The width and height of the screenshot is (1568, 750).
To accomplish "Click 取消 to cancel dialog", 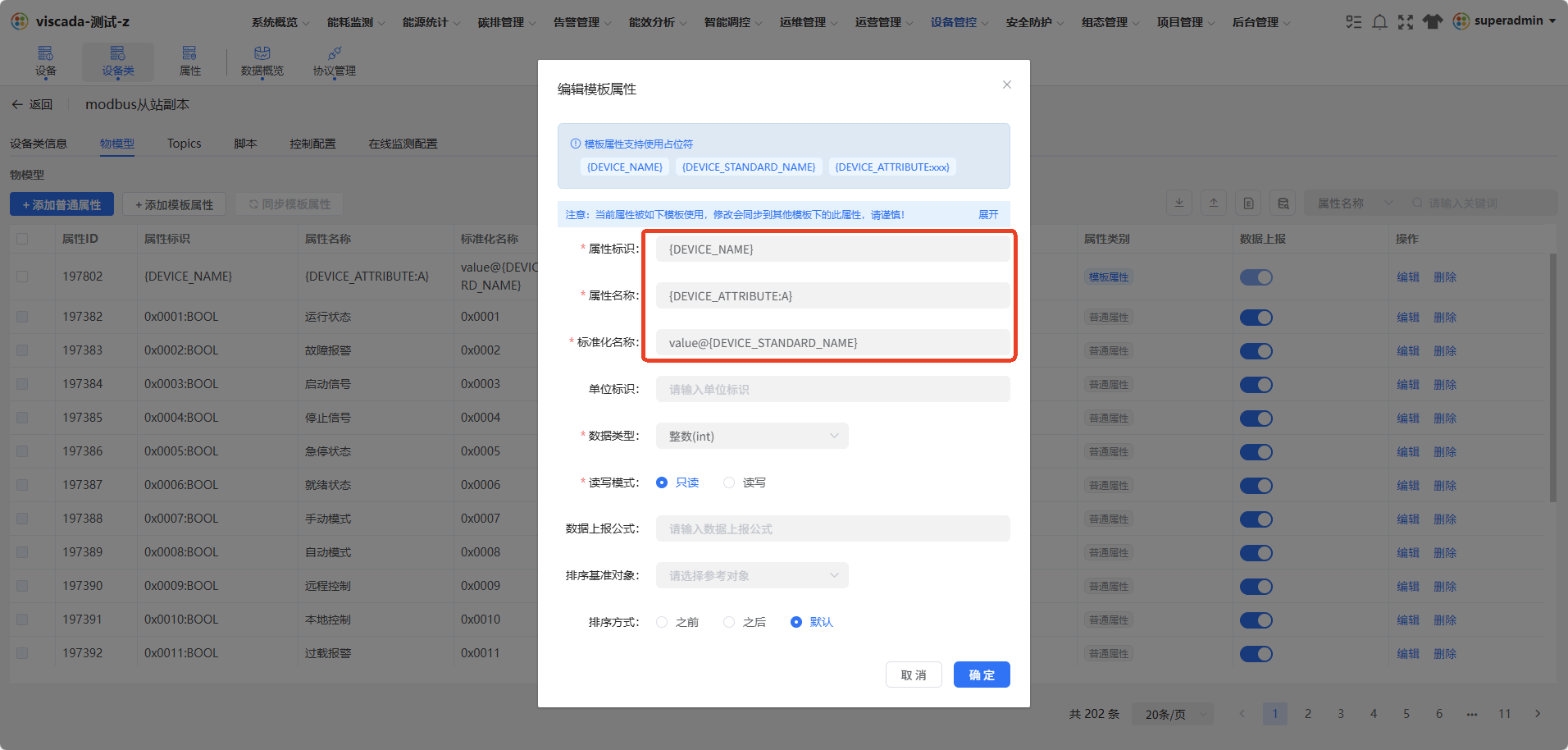I will (x=914, y=675).
